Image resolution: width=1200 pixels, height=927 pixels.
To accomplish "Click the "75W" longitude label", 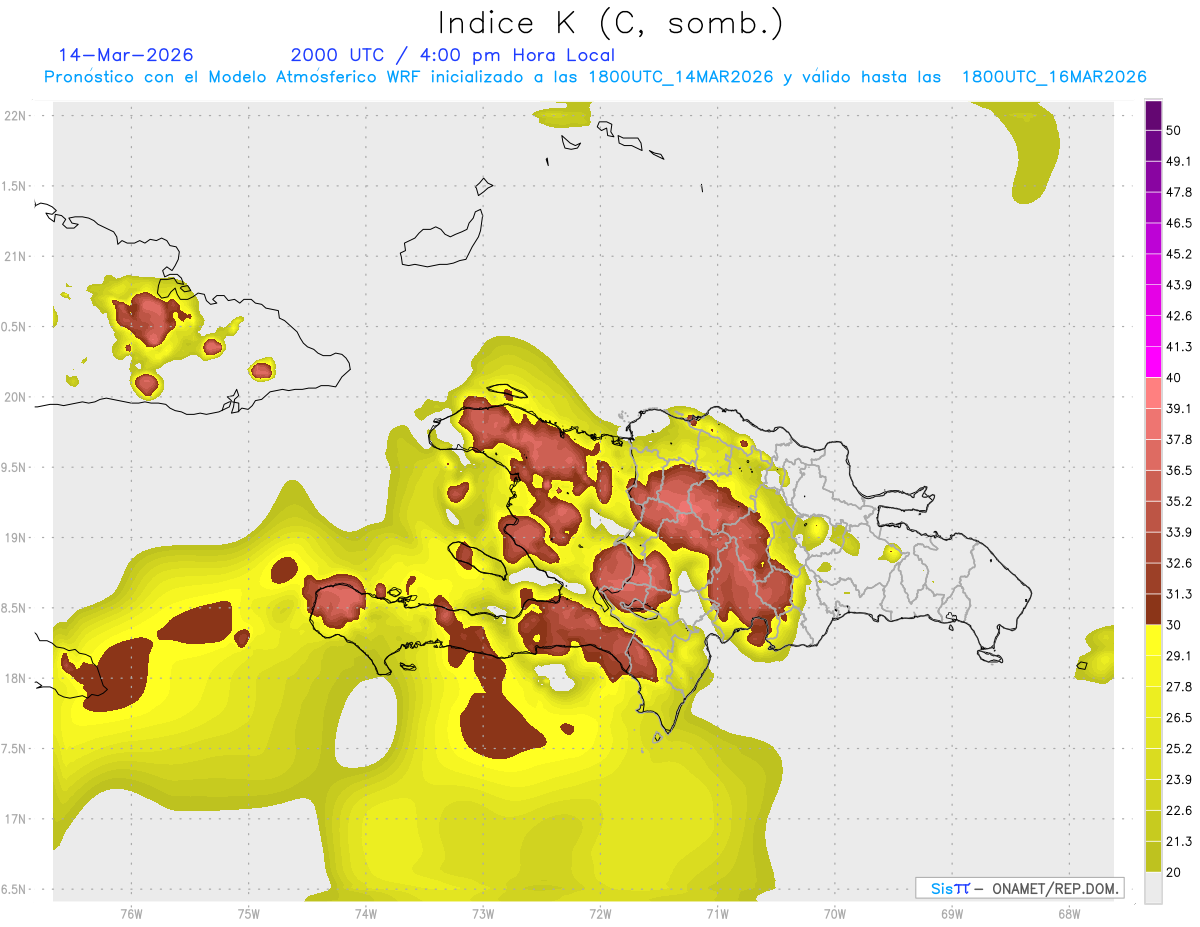I will pyautogui.click(x=248, y=913).
